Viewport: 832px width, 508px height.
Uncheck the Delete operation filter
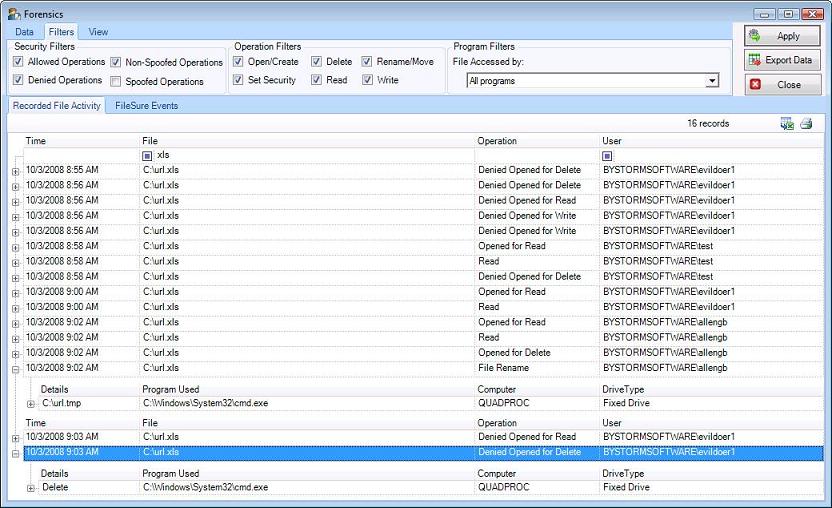316,62
